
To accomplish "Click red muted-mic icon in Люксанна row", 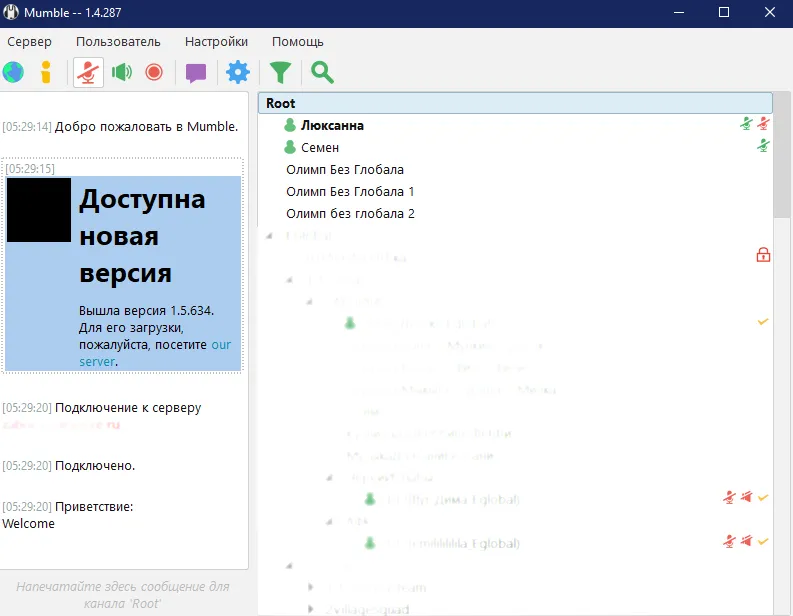I will point(763,123).
